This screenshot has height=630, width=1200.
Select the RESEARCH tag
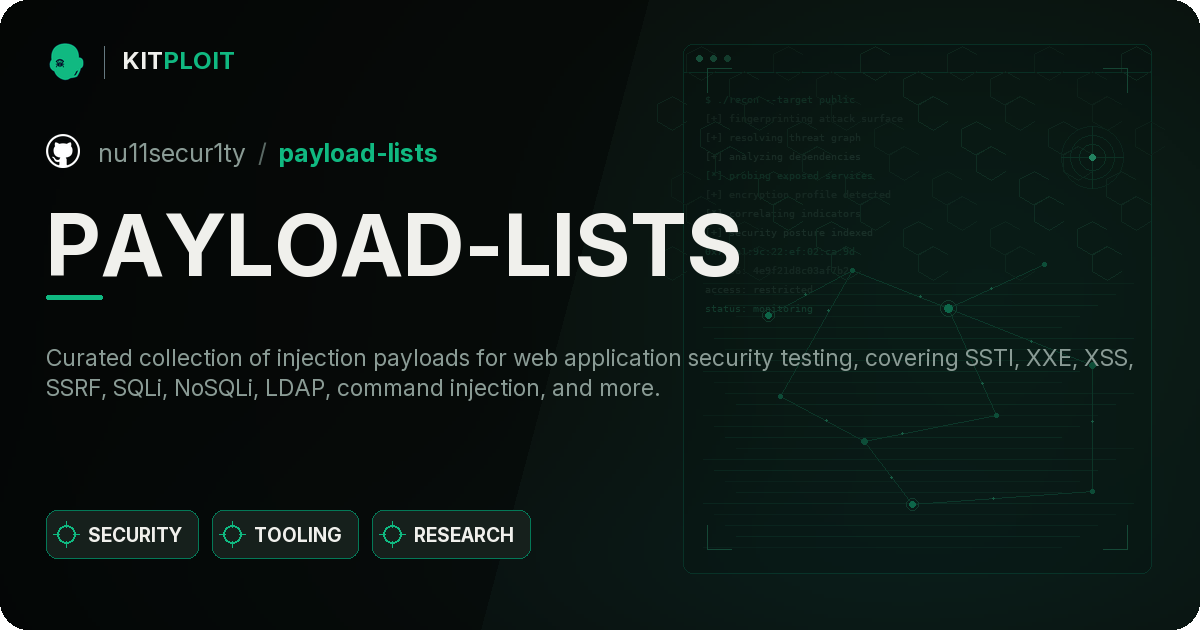451,535
